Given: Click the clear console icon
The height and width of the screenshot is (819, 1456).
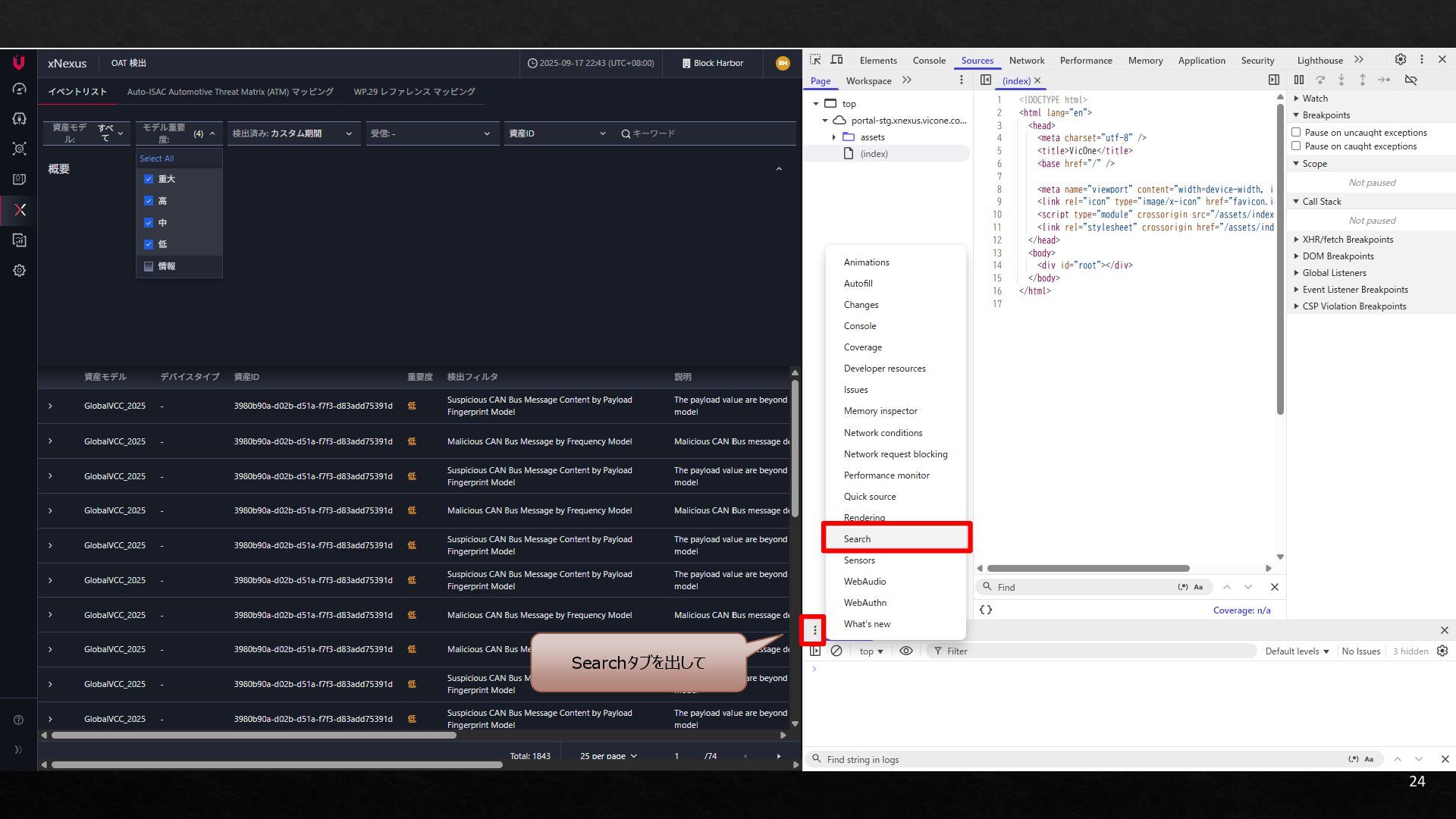Looking at the screenshot, I should pyautogui.click(x=836, y=651).
